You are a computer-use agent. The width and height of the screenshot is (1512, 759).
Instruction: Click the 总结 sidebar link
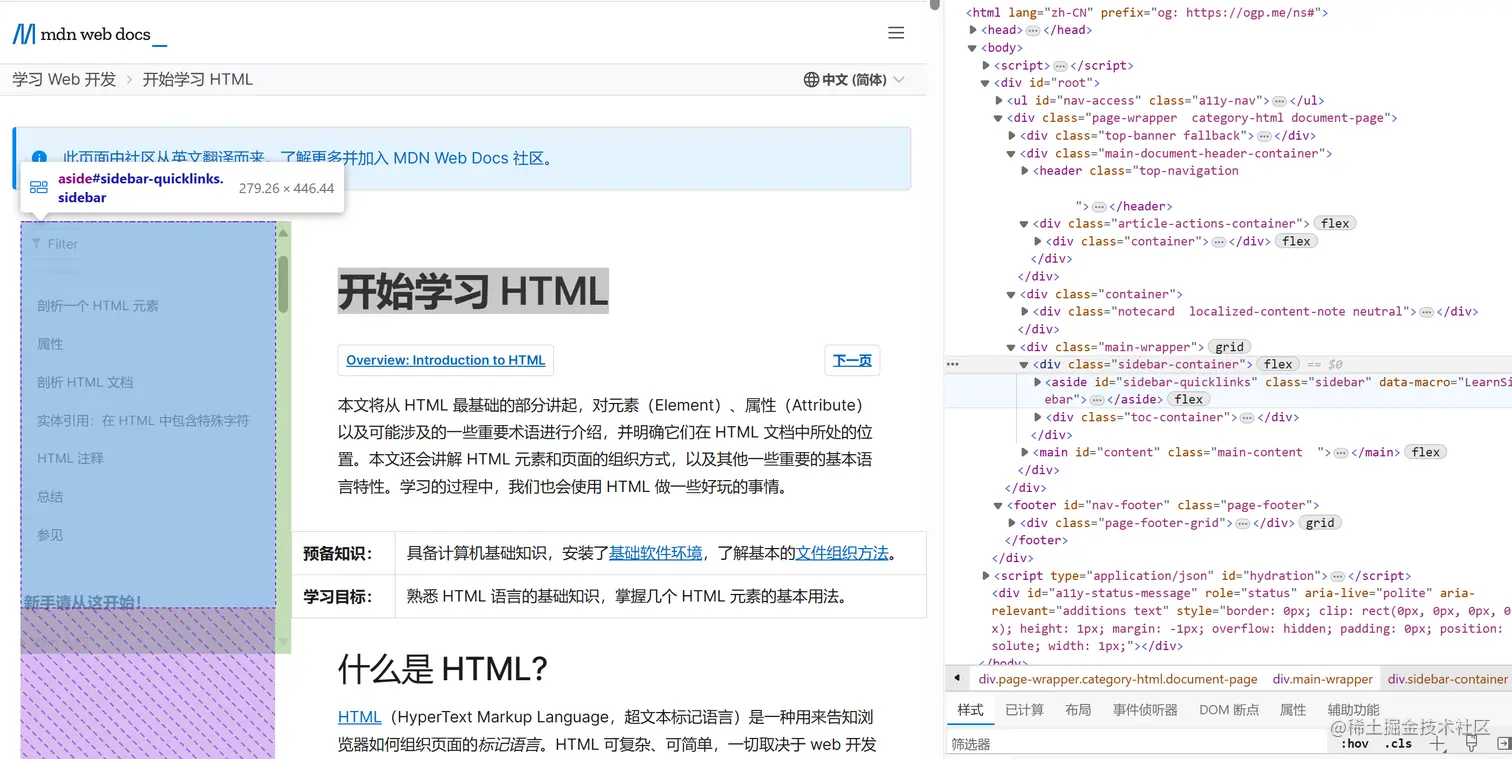(50, 496)
